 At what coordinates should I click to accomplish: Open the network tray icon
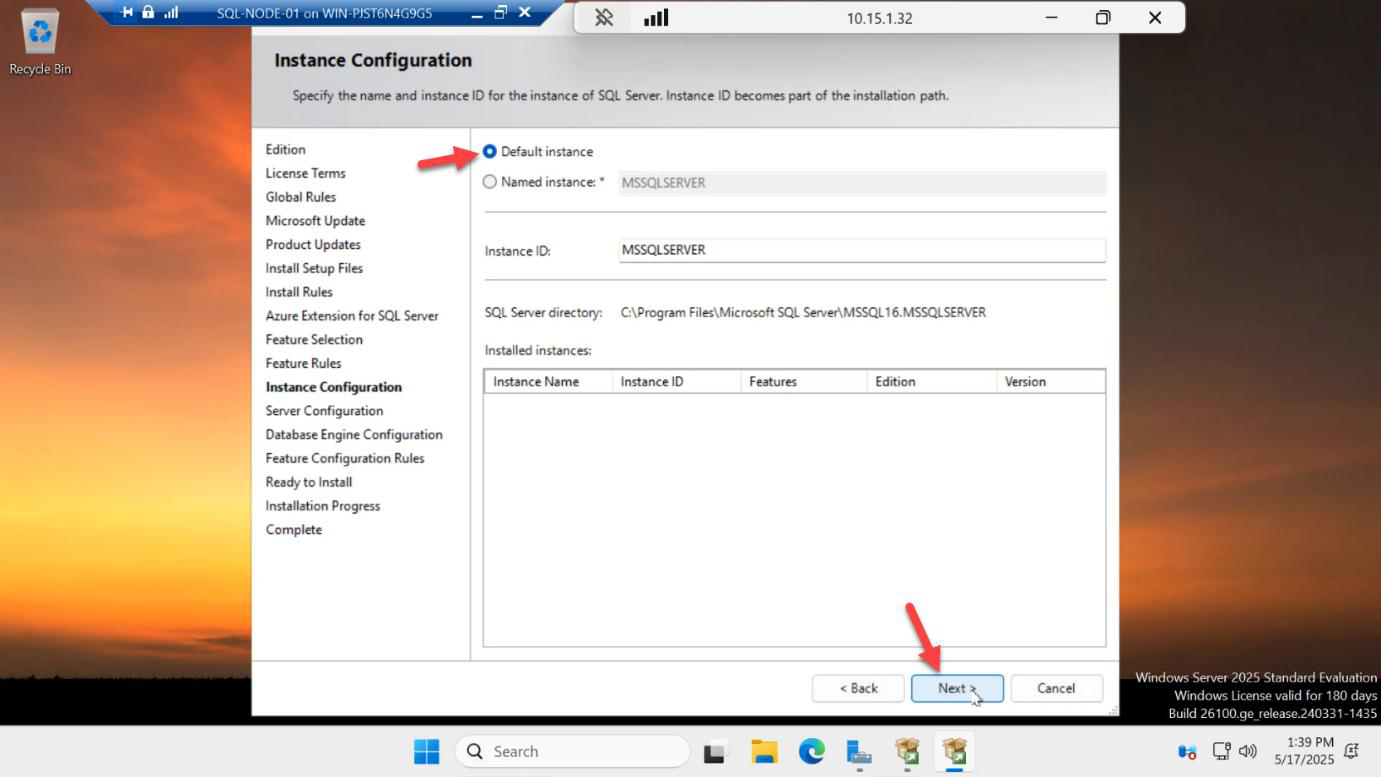coord(1221,751)
